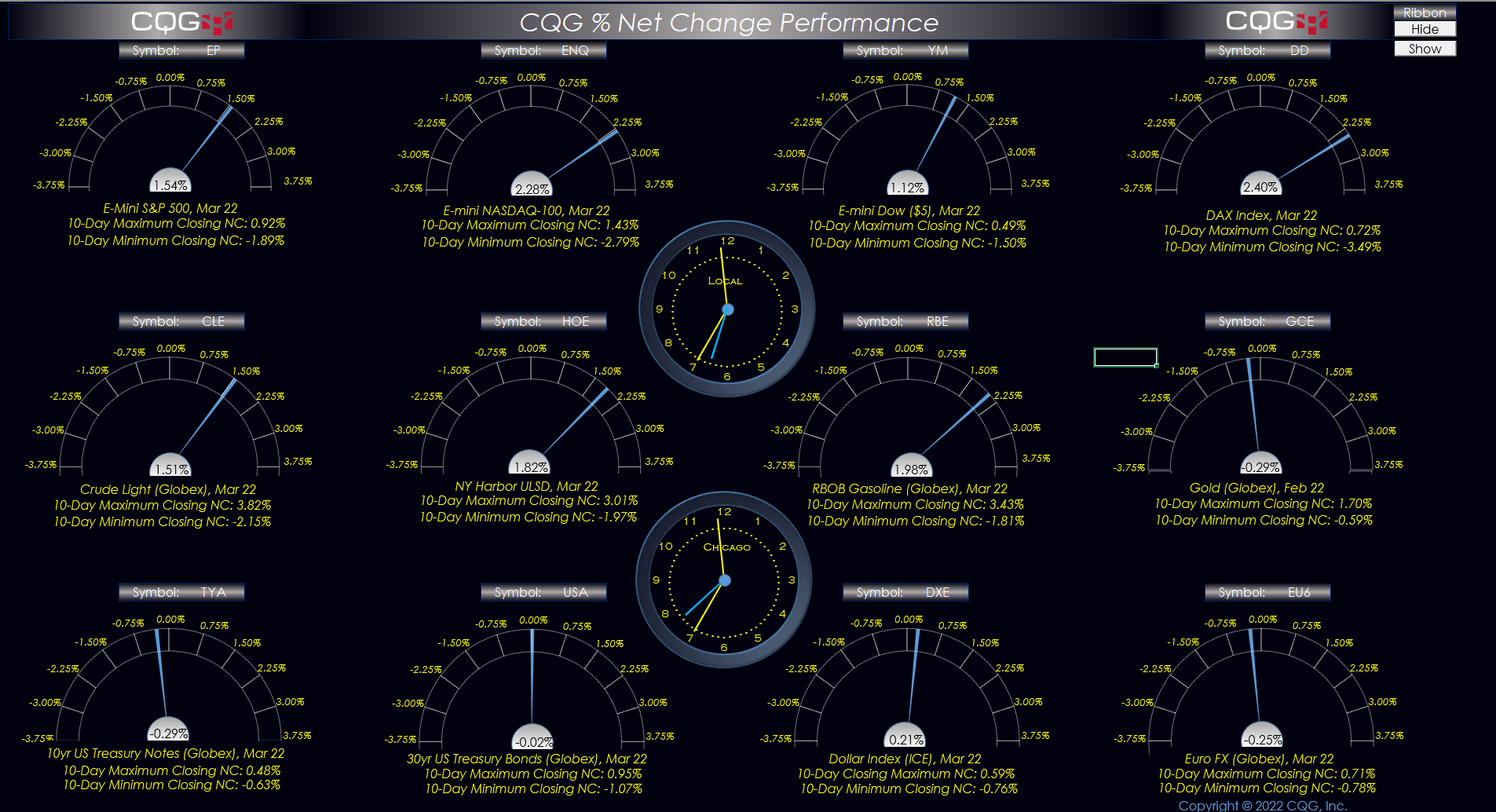Click the Ribbon Hide button

[1425, 29]
